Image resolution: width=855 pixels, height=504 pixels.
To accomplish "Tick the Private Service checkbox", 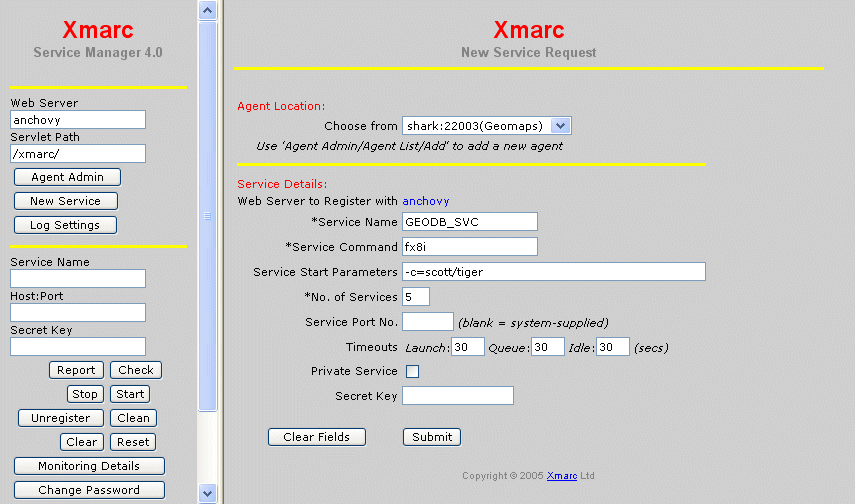I will [x=412, y=371].
